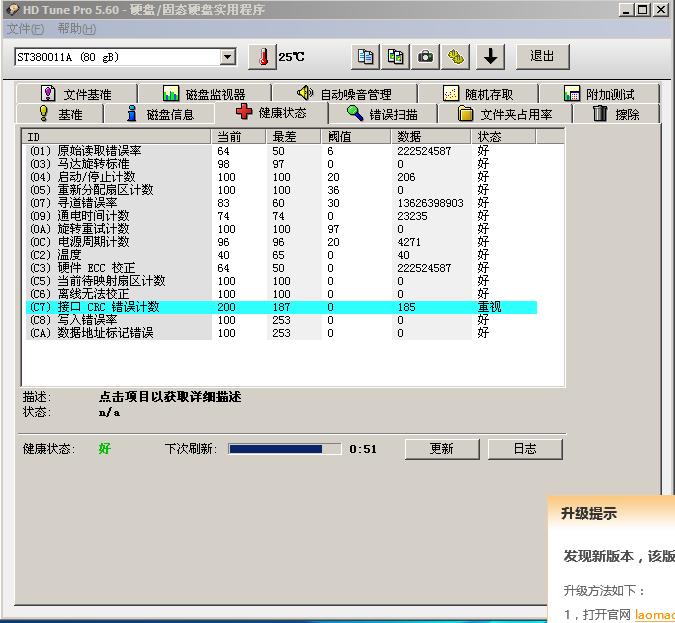Image resolution: width=675 pixels, height=623 pixels.
Task: Select highlighted row (C7) 接口 CRC 错误计数
Action: click(282, 307)
